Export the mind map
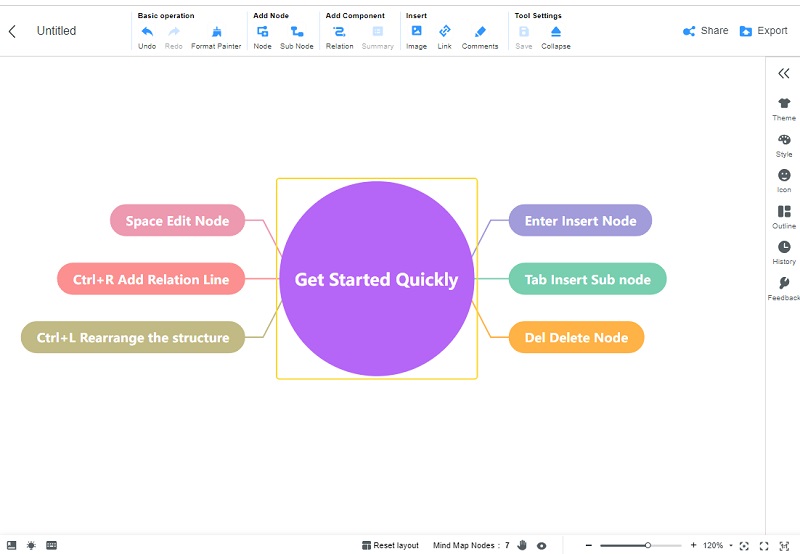This screenshot has width=800, height=554. point(763,31)
